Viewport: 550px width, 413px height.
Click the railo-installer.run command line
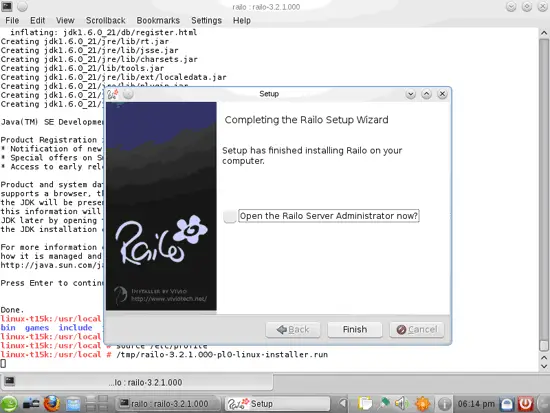point(222,355)
